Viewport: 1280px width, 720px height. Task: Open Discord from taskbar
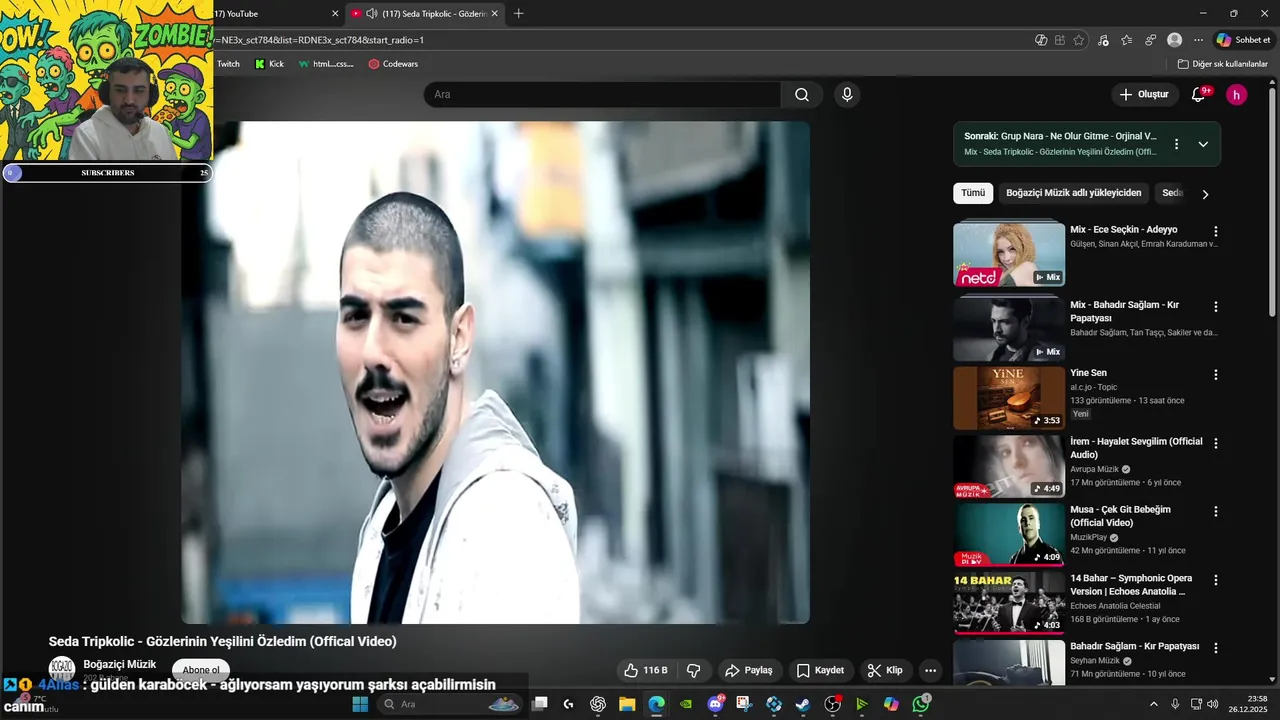tap(715, 704)
